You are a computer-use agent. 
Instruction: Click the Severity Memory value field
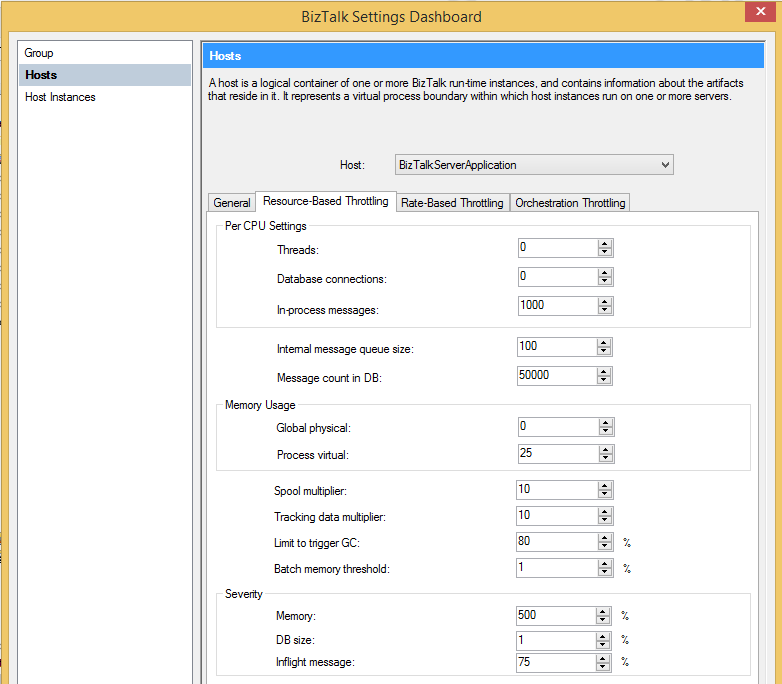tap(556, 616)
